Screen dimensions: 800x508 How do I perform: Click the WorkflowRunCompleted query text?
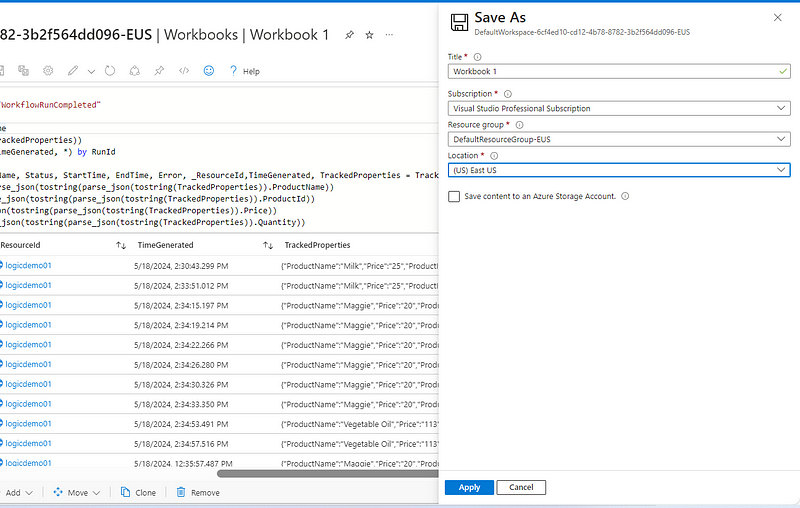click(50, 105)
